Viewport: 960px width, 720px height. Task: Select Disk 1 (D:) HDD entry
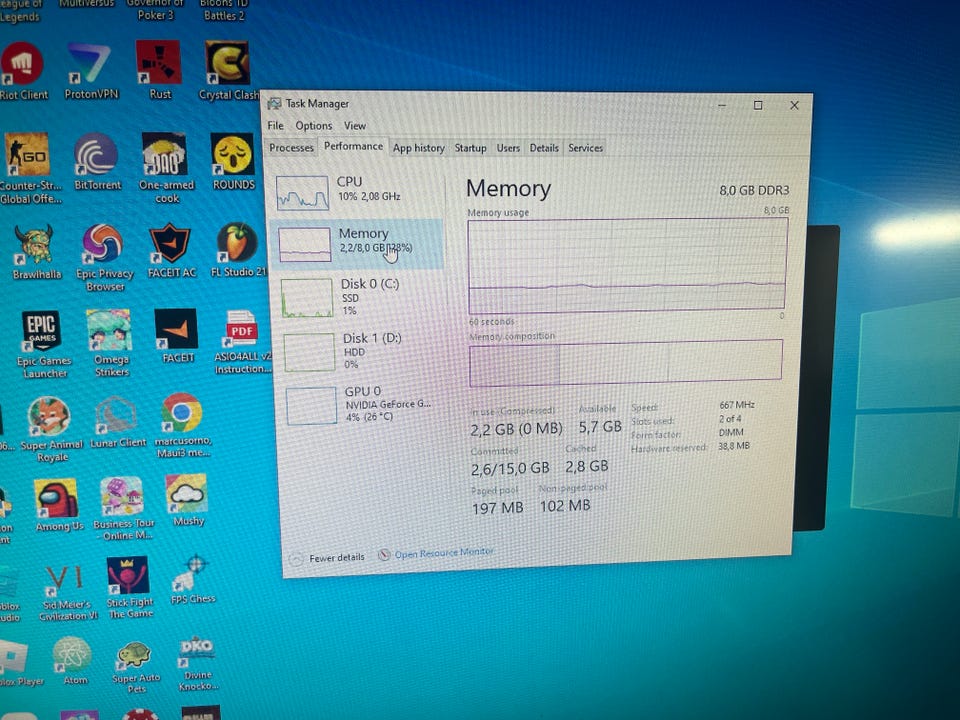(x=362, y=351)
